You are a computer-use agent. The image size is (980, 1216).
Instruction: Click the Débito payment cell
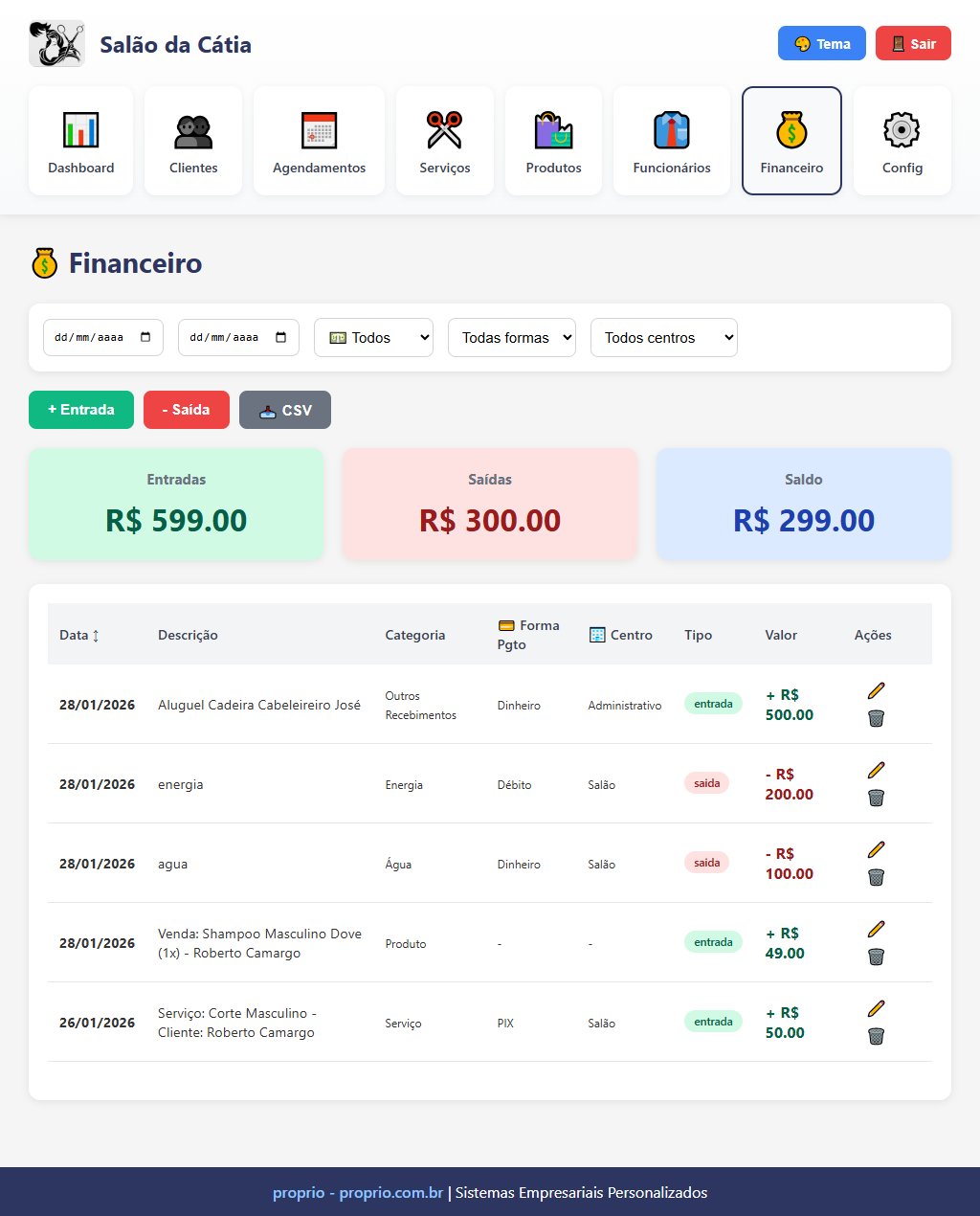coord(514,785)
